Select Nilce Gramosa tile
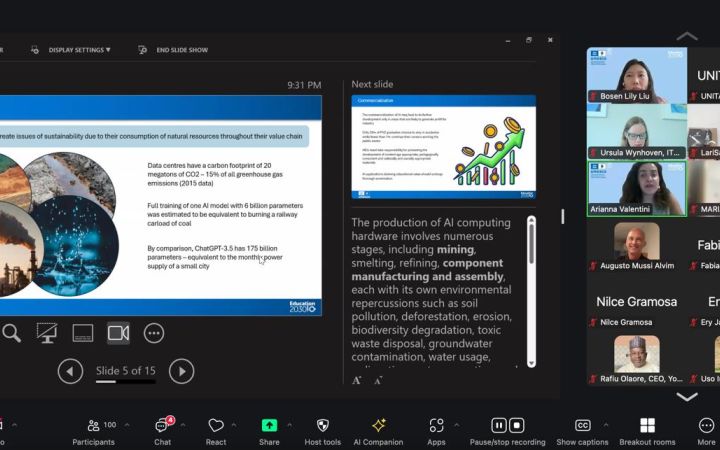Screen dimensions: 720x450 pyautogui.click(x=637, y=301)
